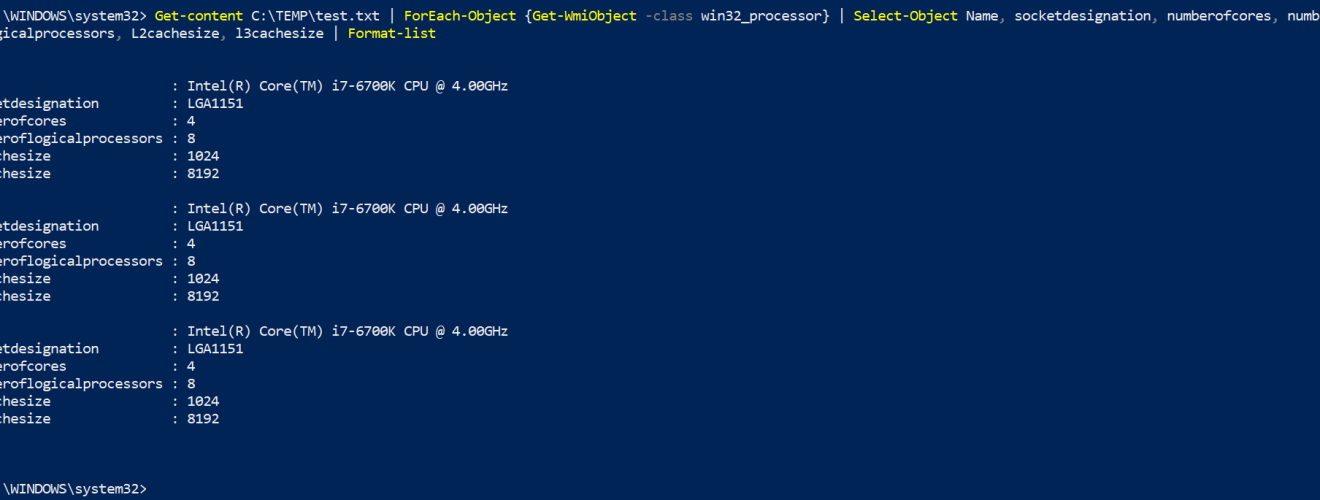The height and width of the screenshot is (500, 1320).
Task: Click the 1024 cache value in second block
Action: (x=203, y=278)
